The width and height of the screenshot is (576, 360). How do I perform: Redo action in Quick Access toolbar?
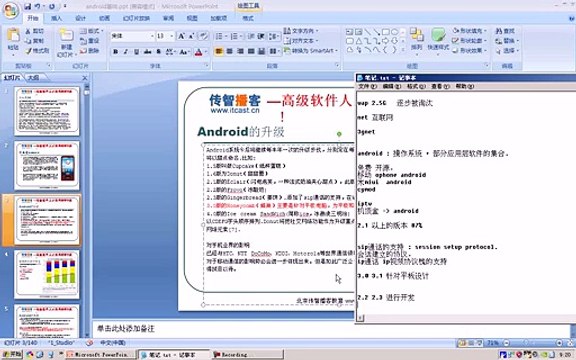(x=52, y=6)
